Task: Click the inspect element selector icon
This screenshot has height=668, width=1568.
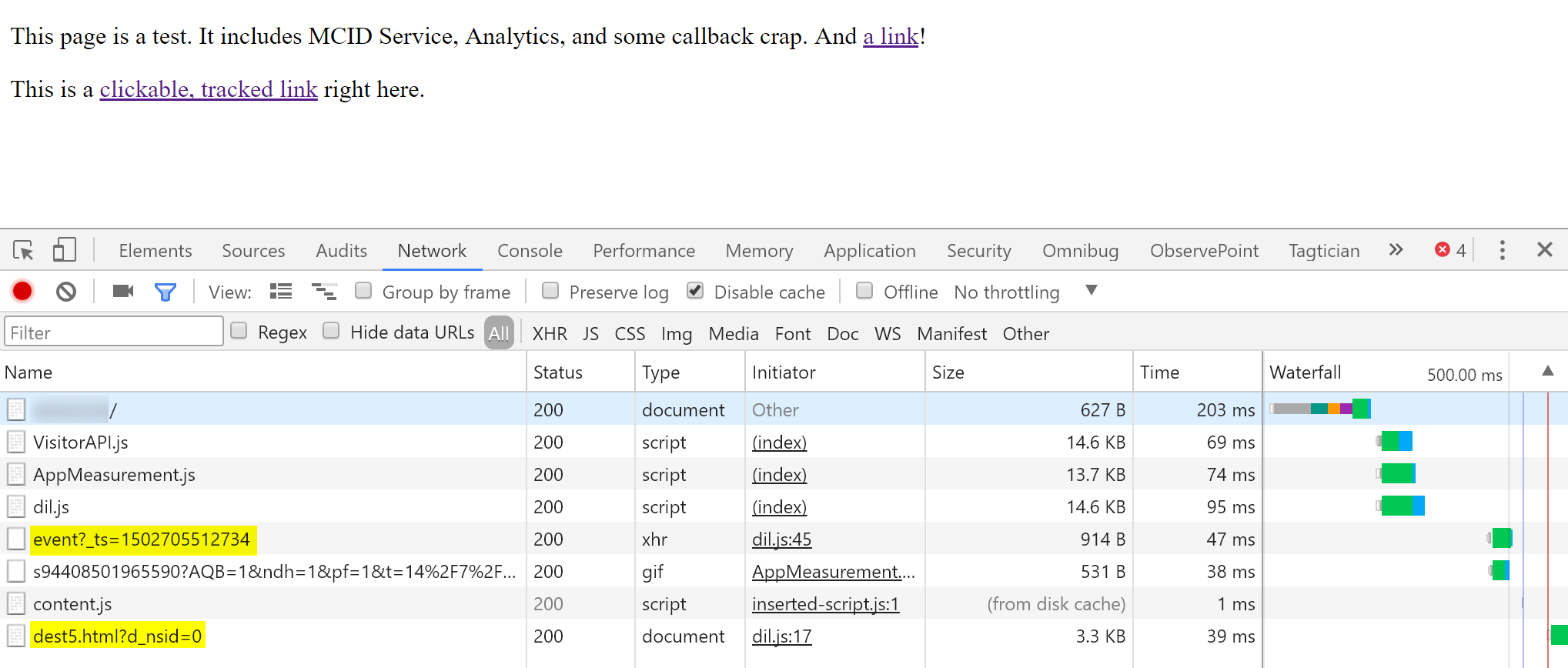Action: click(23, 250)
